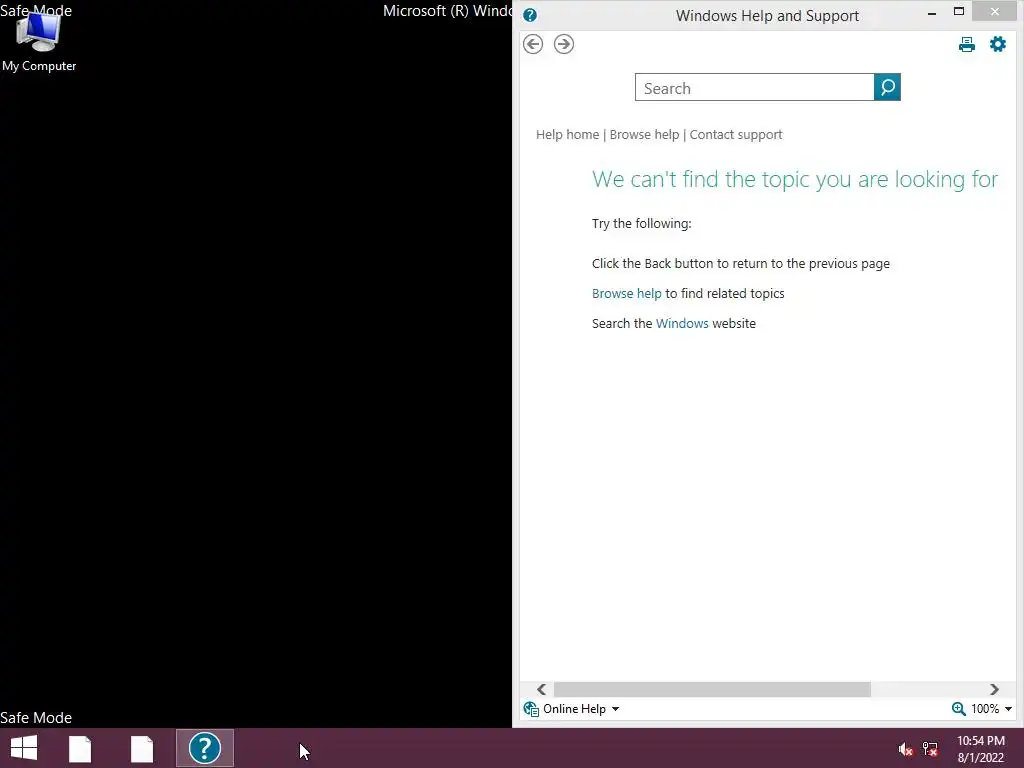Minimize the Windows Help and Support window
The image size is (1024, 768).
click(932, 12)
